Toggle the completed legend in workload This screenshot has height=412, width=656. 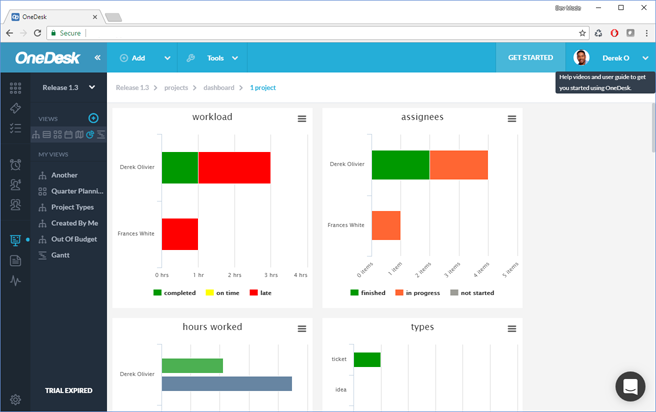click(x=174, y=293)
